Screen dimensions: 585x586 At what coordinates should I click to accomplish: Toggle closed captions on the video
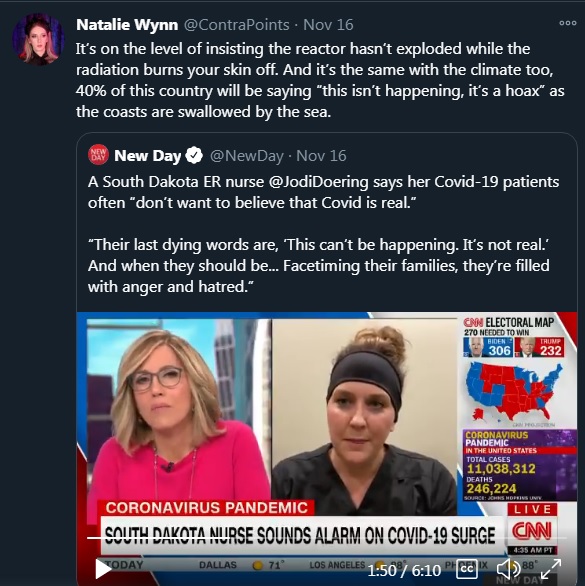[x=467, y=569]
